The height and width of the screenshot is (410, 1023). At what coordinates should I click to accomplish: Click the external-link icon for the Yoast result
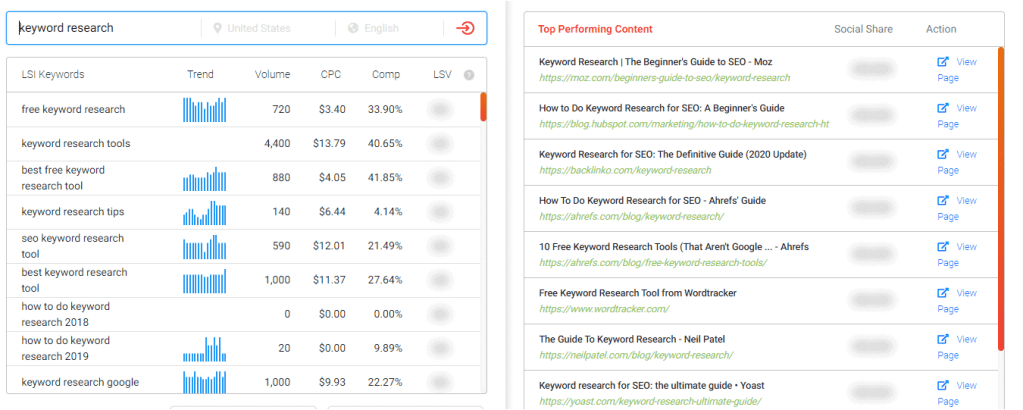click(x=942, y=386)
